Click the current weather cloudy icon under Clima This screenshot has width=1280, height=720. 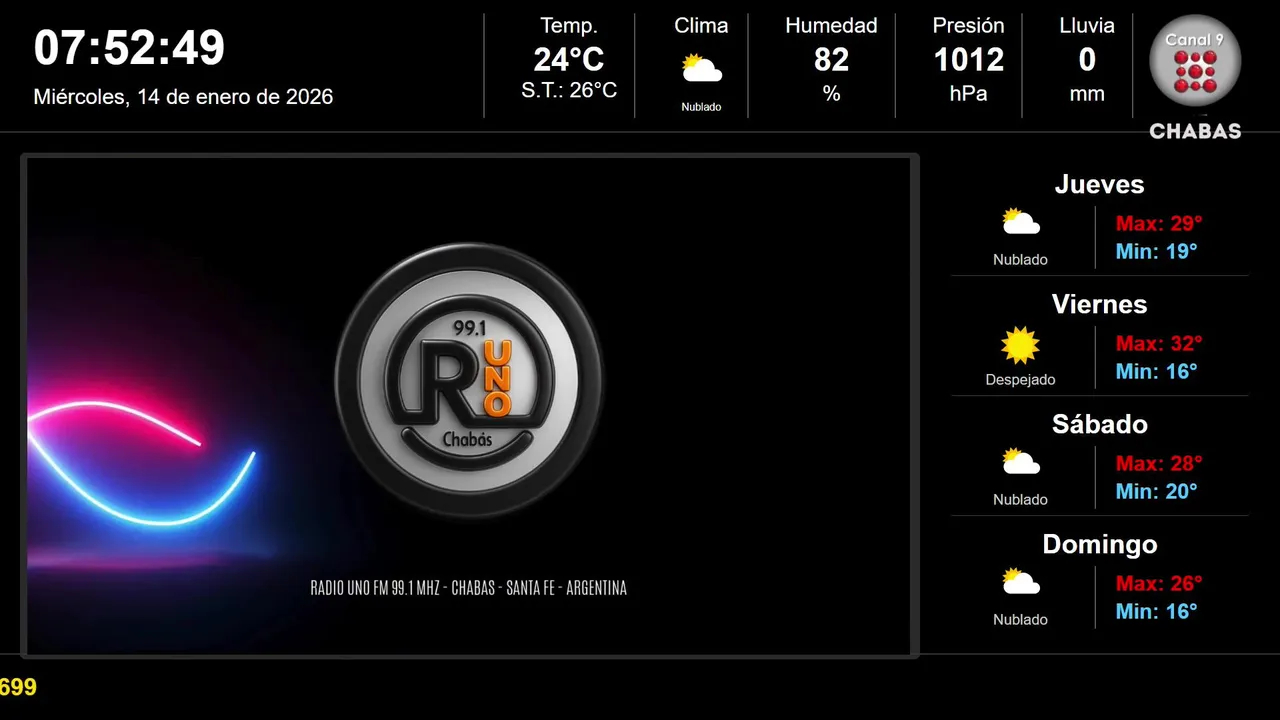(701, 69)
